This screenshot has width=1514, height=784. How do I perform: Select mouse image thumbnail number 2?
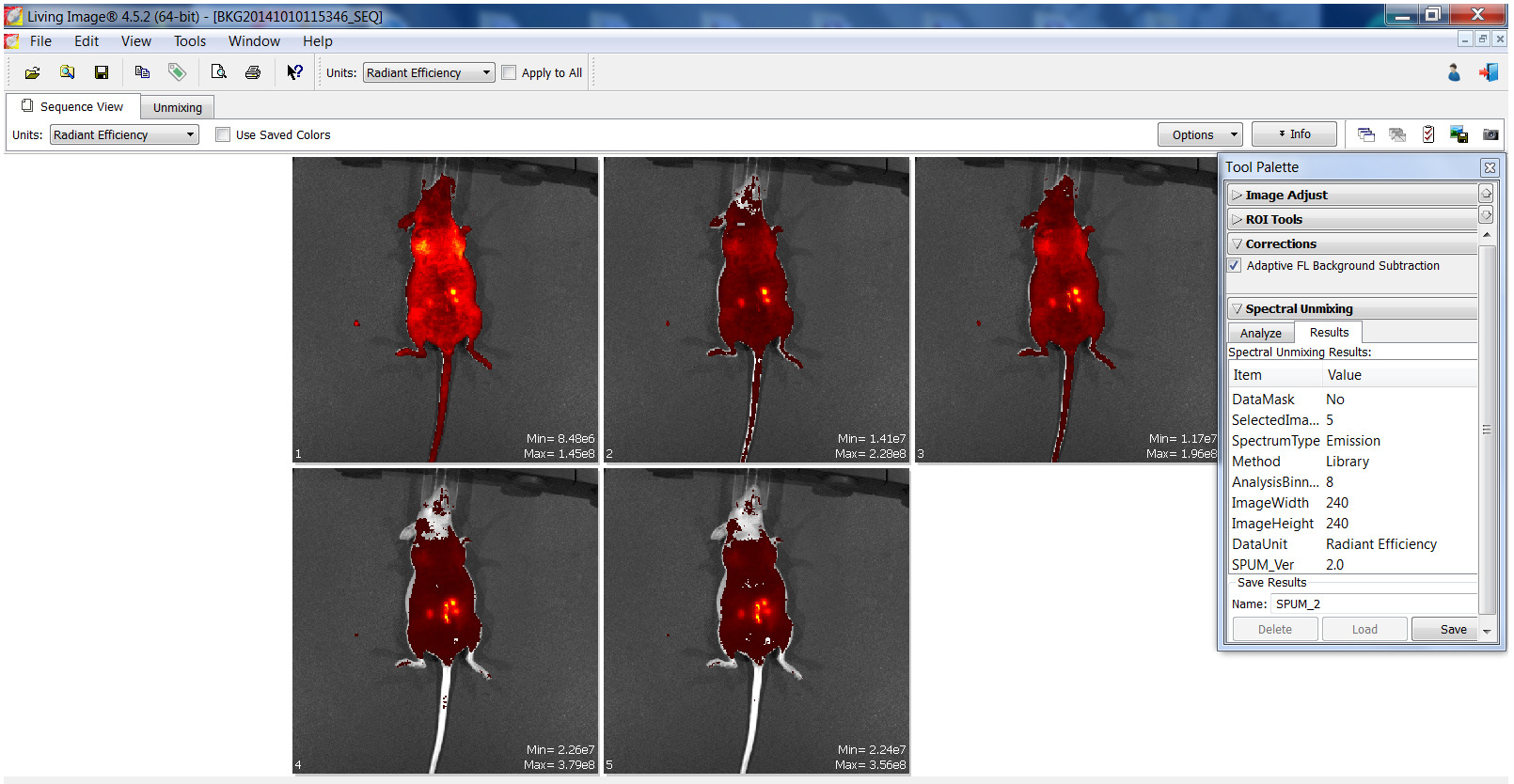point(756,309)
